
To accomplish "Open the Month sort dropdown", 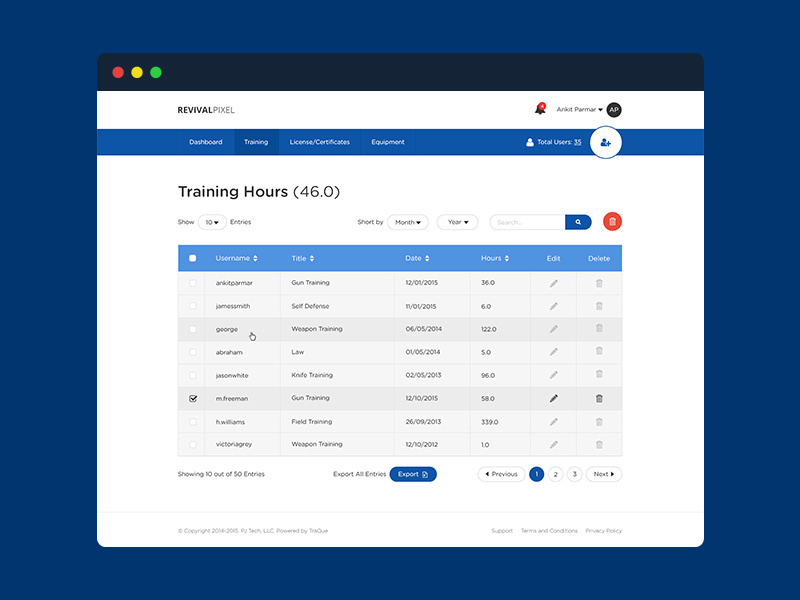I will click(x=408, y=222).
